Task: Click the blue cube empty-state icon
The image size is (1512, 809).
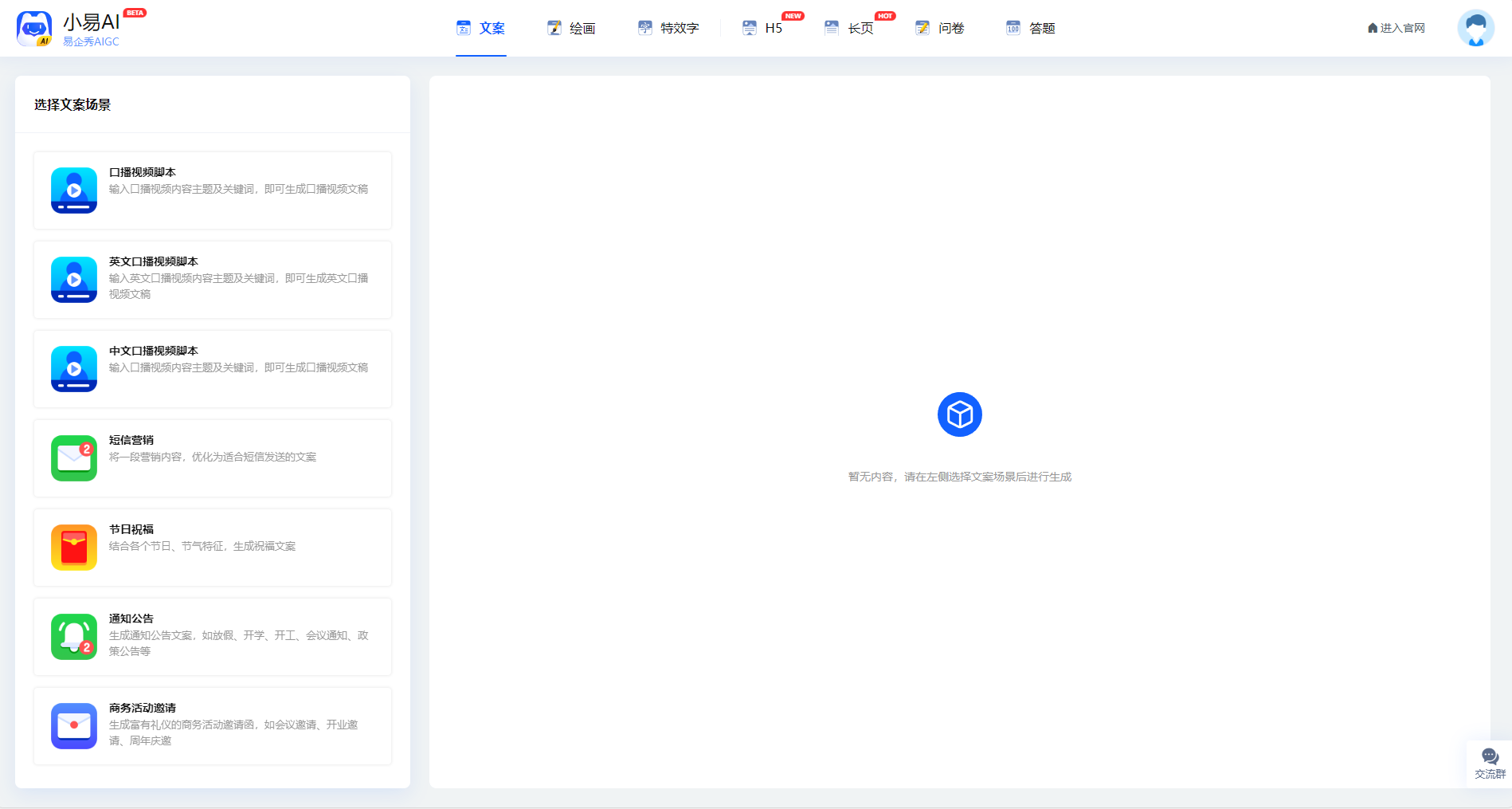Action: click(x=959, y=414)
